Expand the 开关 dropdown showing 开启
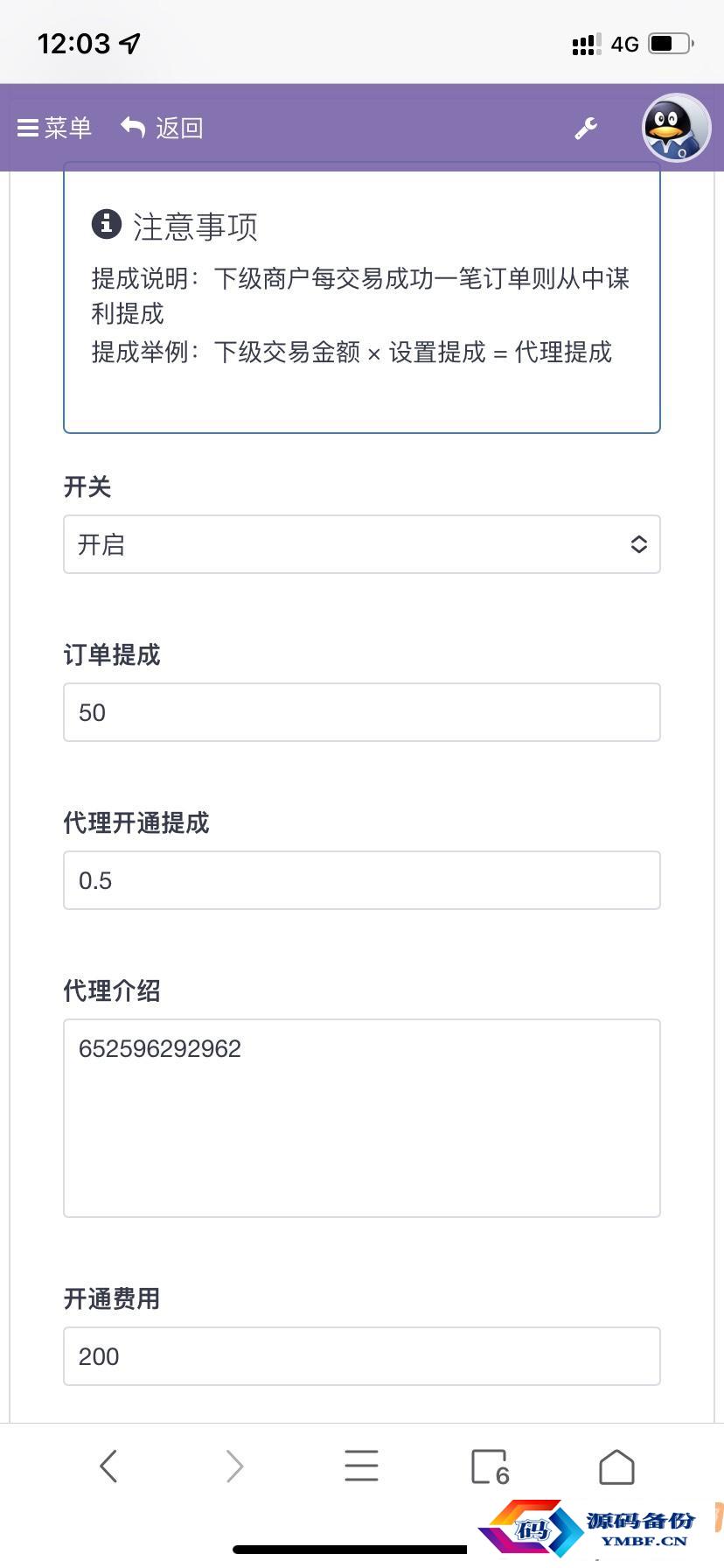Image resolution: width=724 pixels, height=1568 pixels. 361,544
